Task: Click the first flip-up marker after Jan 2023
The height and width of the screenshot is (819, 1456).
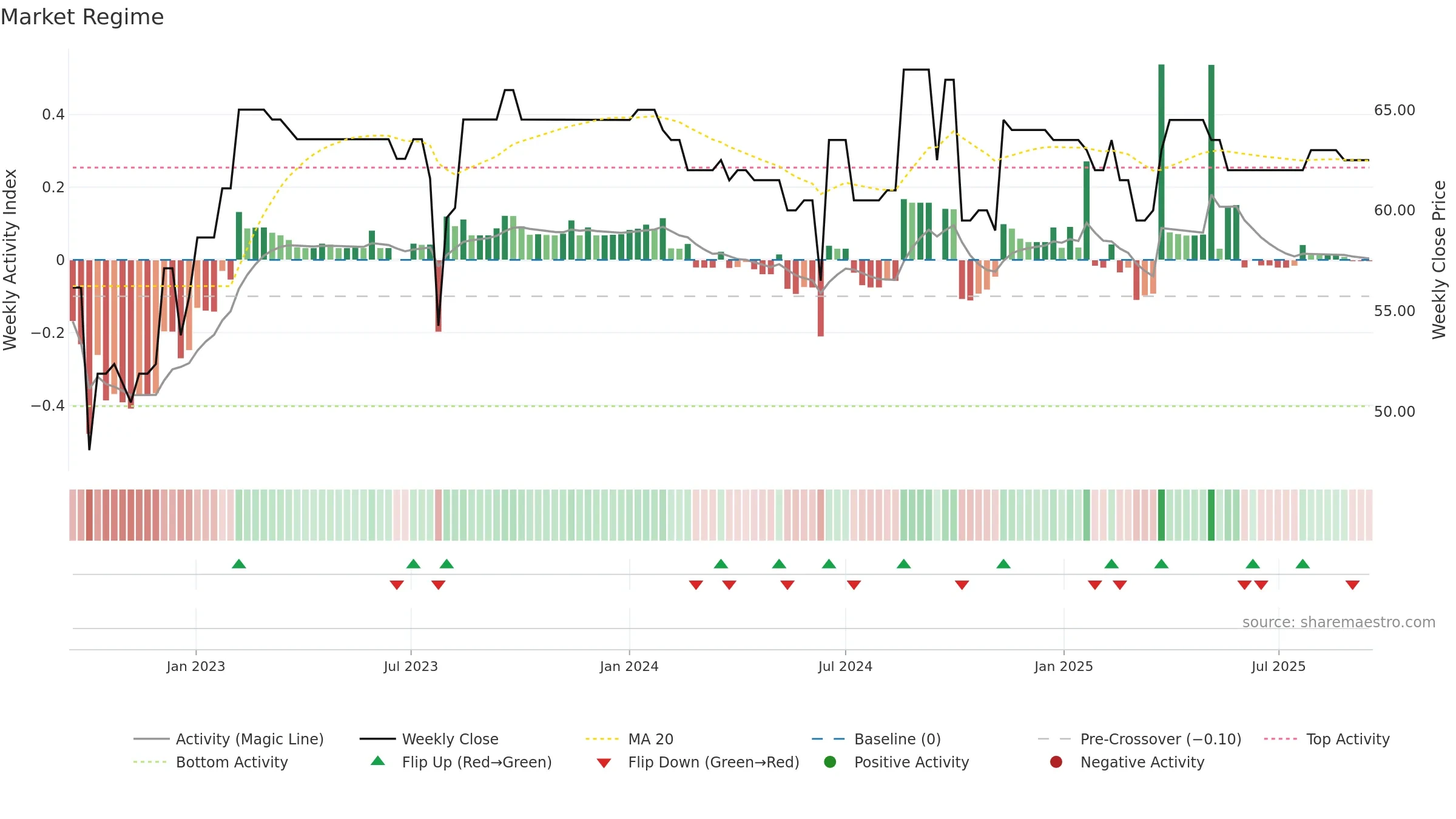Action: tap(239, 564)
